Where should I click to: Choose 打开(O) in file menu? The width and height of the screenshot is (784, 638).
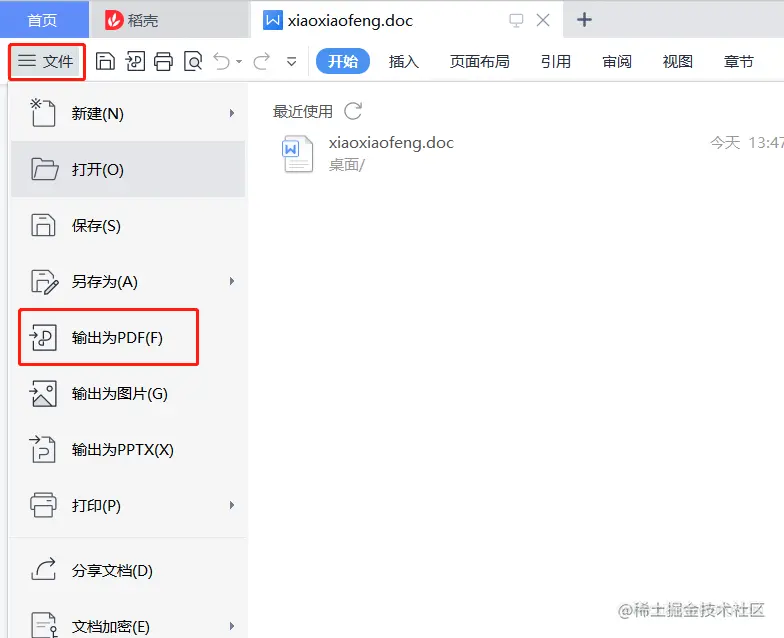click(x=128, y=170)
